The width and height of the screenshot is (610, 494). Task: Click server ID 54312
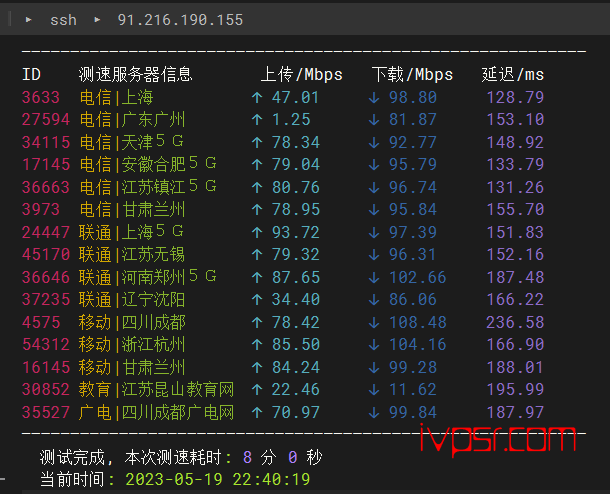pyautogui.click(x=46, y=345)
